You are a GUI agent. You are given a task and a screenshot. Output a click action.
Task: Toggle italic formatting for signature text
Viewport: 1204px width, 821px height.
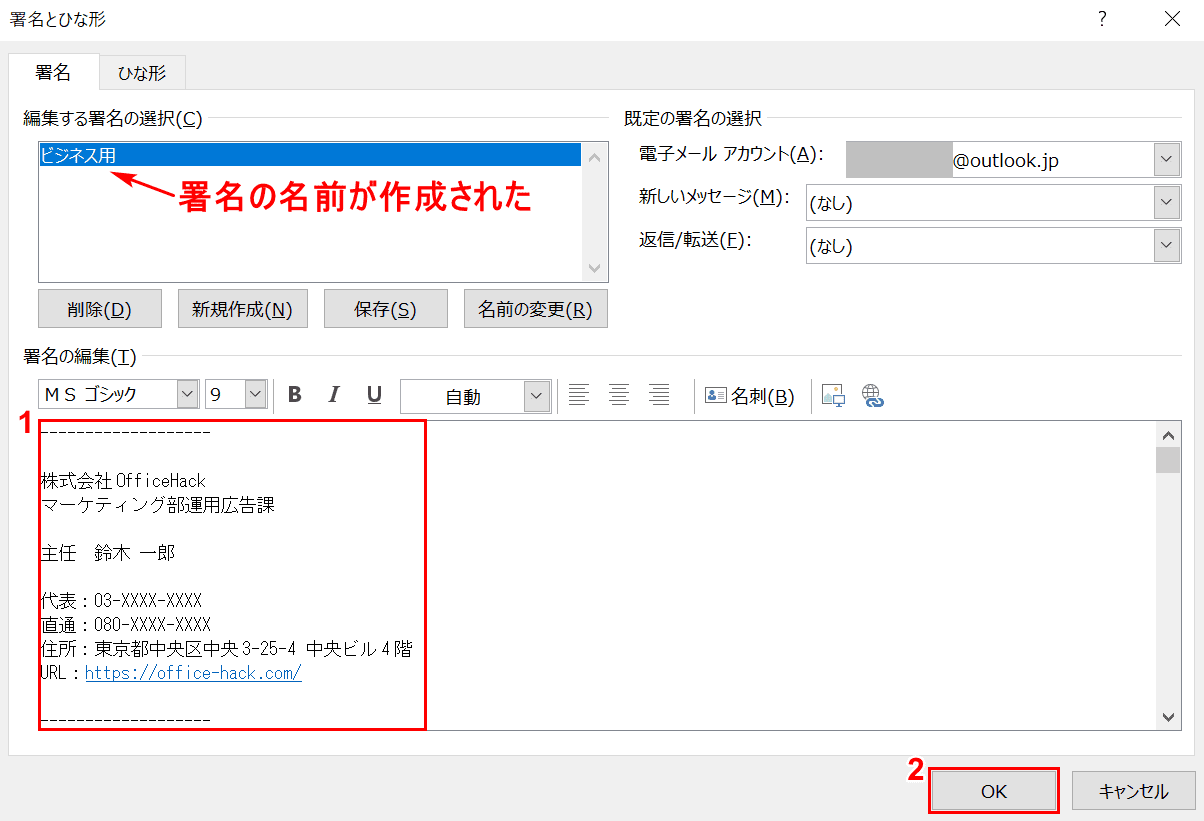click(335, 395)
